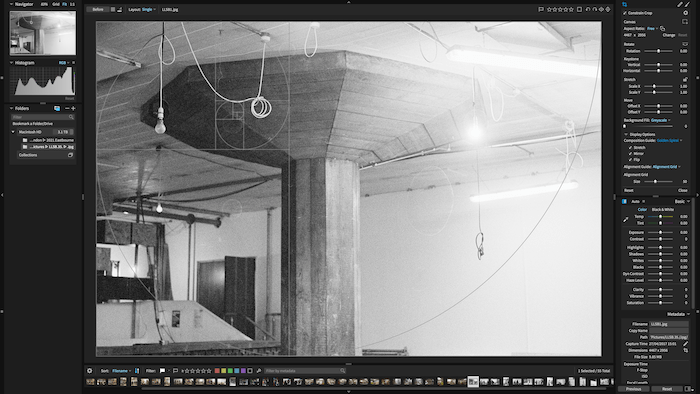Select the crop tool icon
This screenshot has height=394, width=700.
click(x=625, y=4)
